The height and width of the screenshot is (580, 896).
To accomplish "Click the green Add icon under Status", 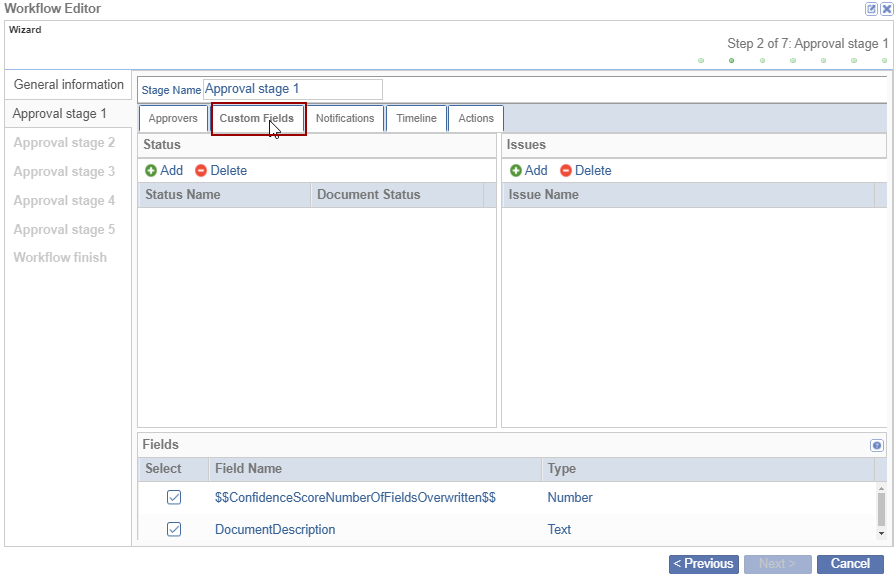I will [151, 171].
